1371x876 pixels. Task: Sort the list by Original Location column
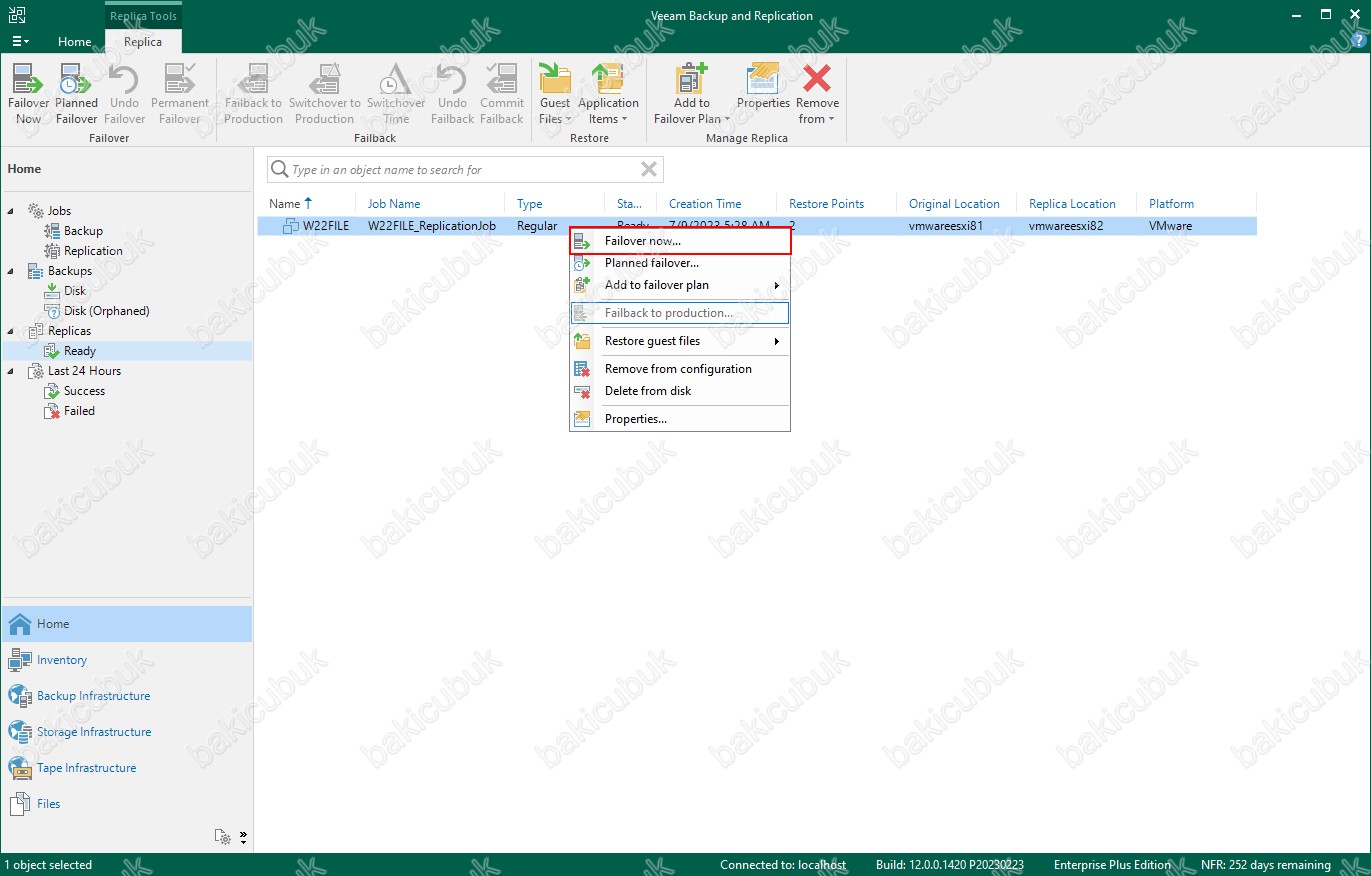(954, 204)
